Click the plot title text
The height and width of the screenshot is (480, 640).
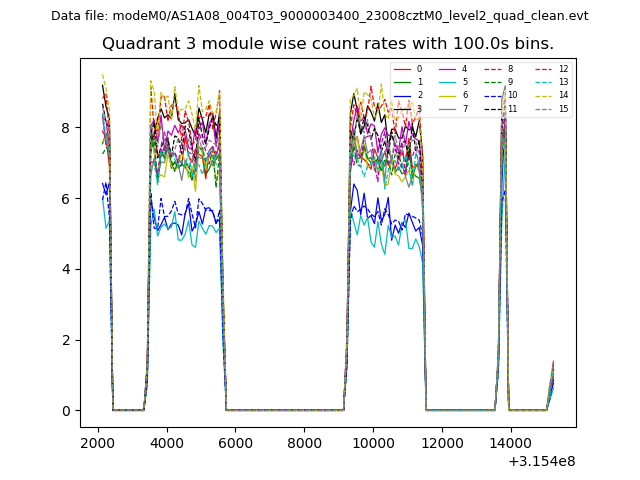pos(328,44)
